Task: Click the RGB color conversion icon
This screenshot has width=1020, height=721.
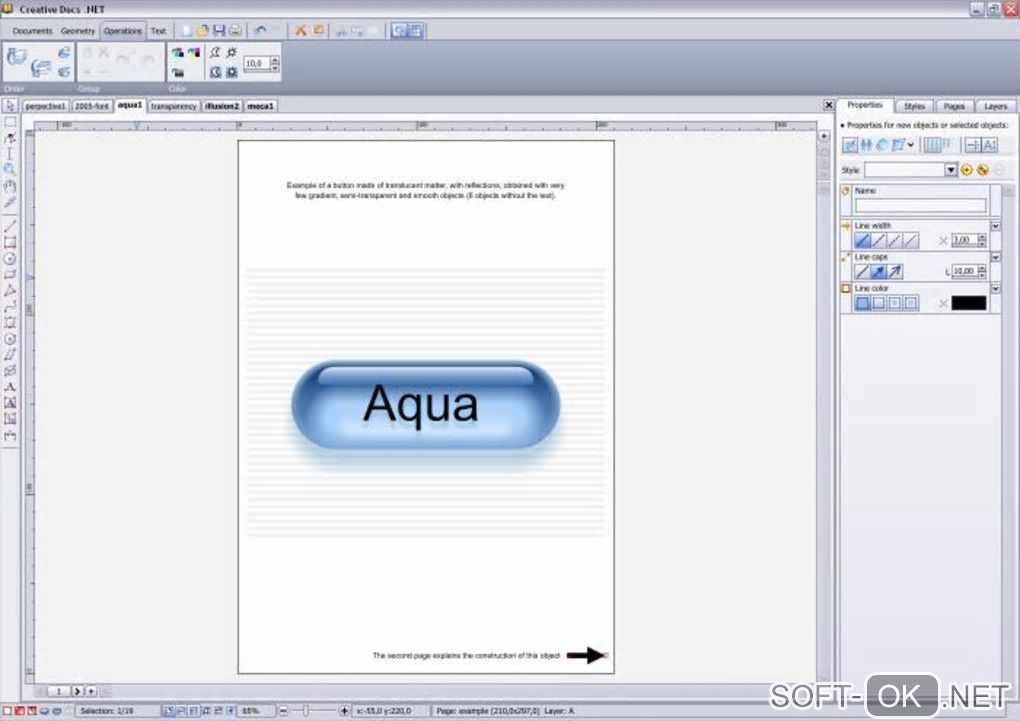Action: (x=178, y=53)
